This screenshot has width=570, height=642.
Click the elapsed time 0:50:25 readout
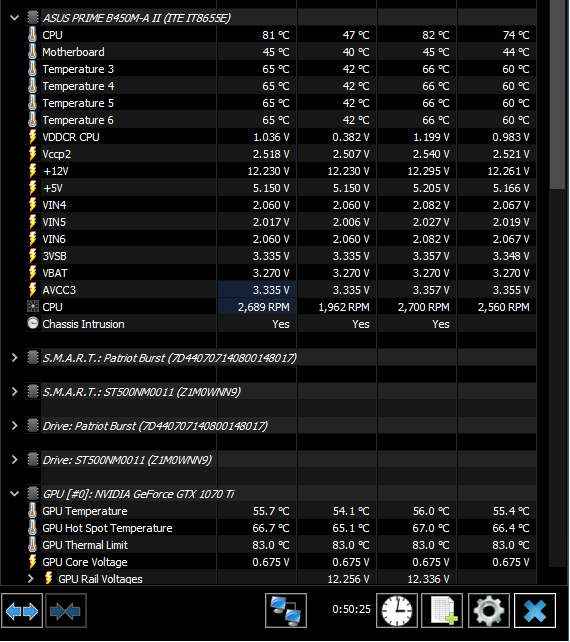tap(351, 609)
